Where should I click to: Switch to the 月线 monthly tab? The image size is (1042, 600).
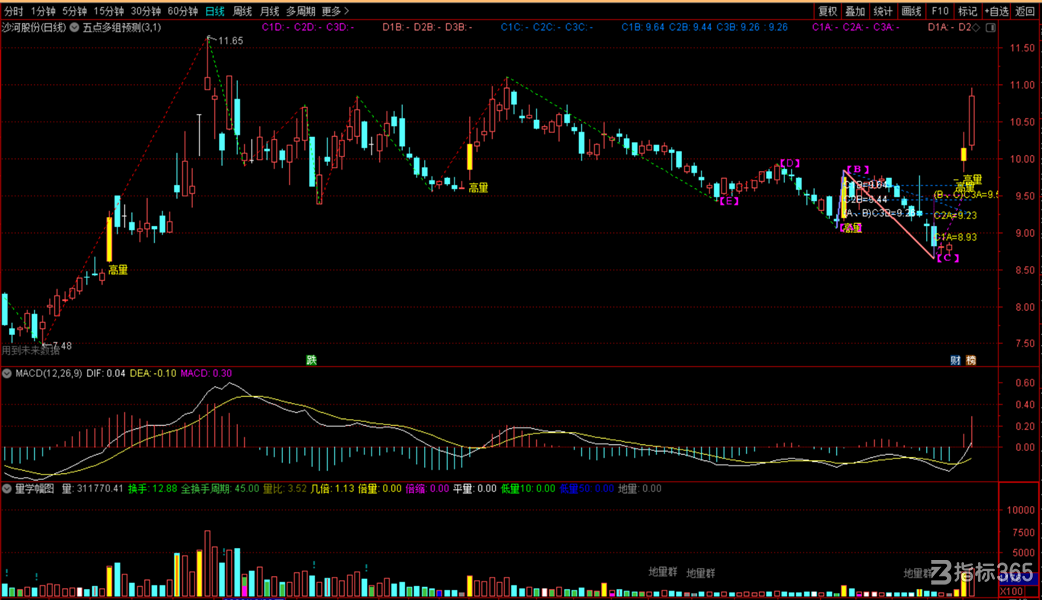tap(269, 11)
